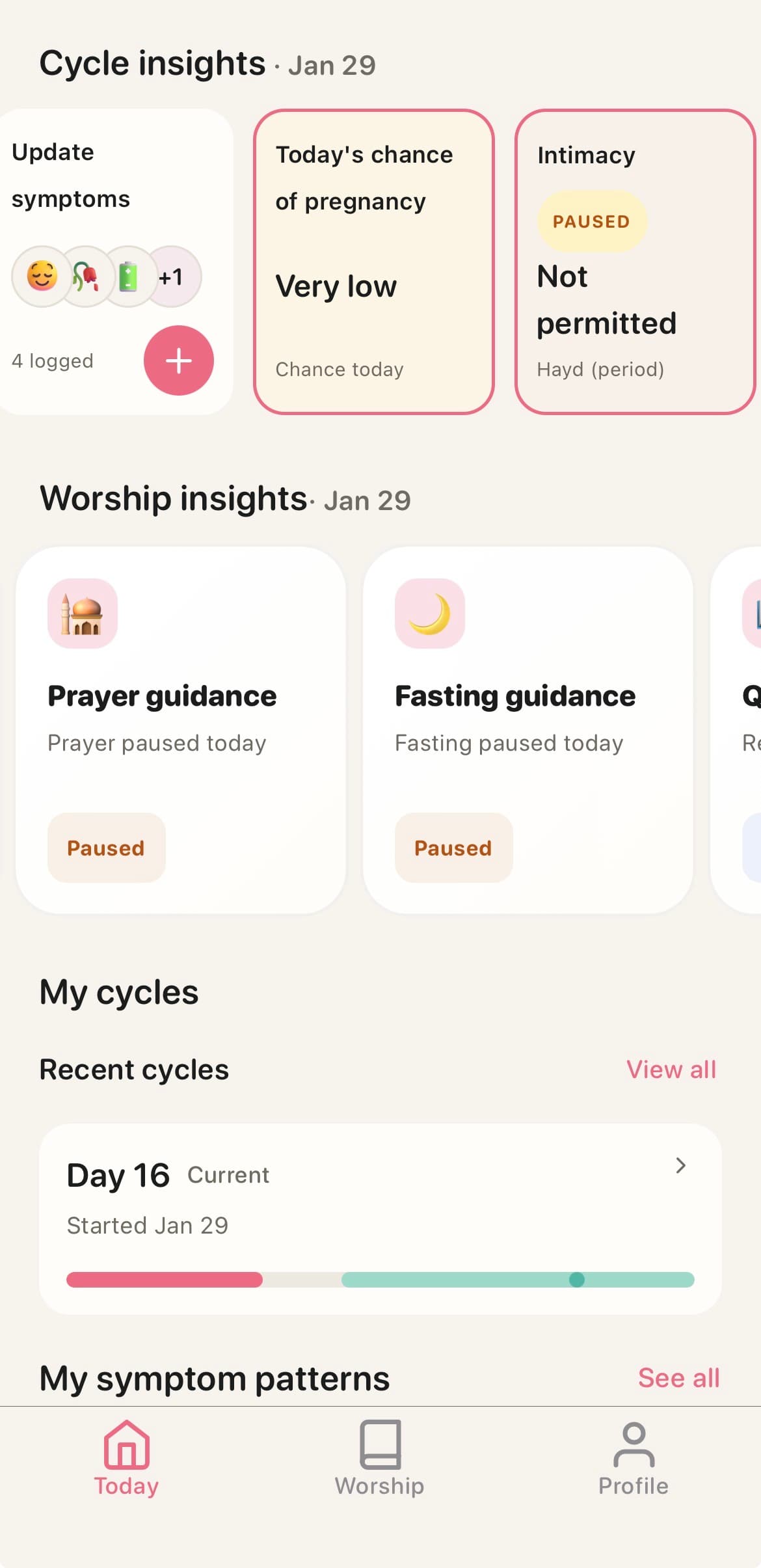Tap the Paused badge under Fasting guidance
The height and width of the screenshot is (1568, 761).
453,848
